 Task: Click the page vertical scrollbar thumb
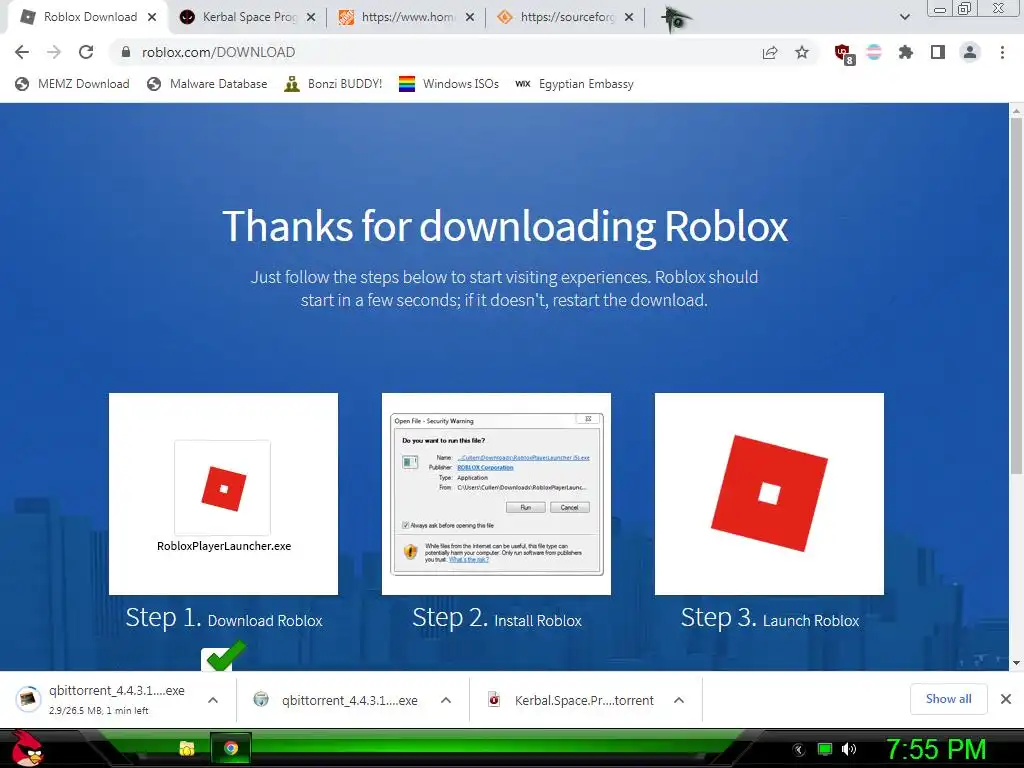[1016, 297]
